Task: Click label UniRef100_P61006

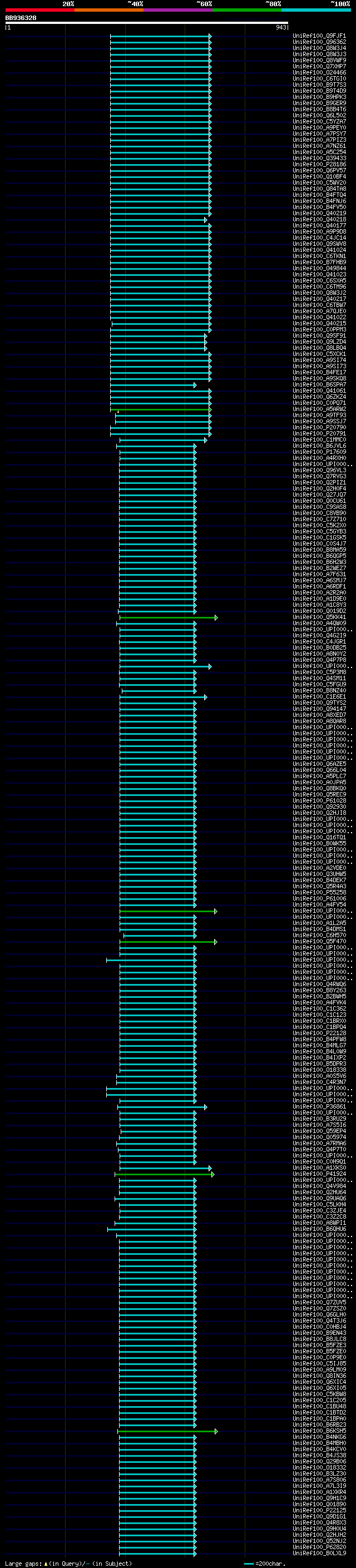Action: click(319, 898)
